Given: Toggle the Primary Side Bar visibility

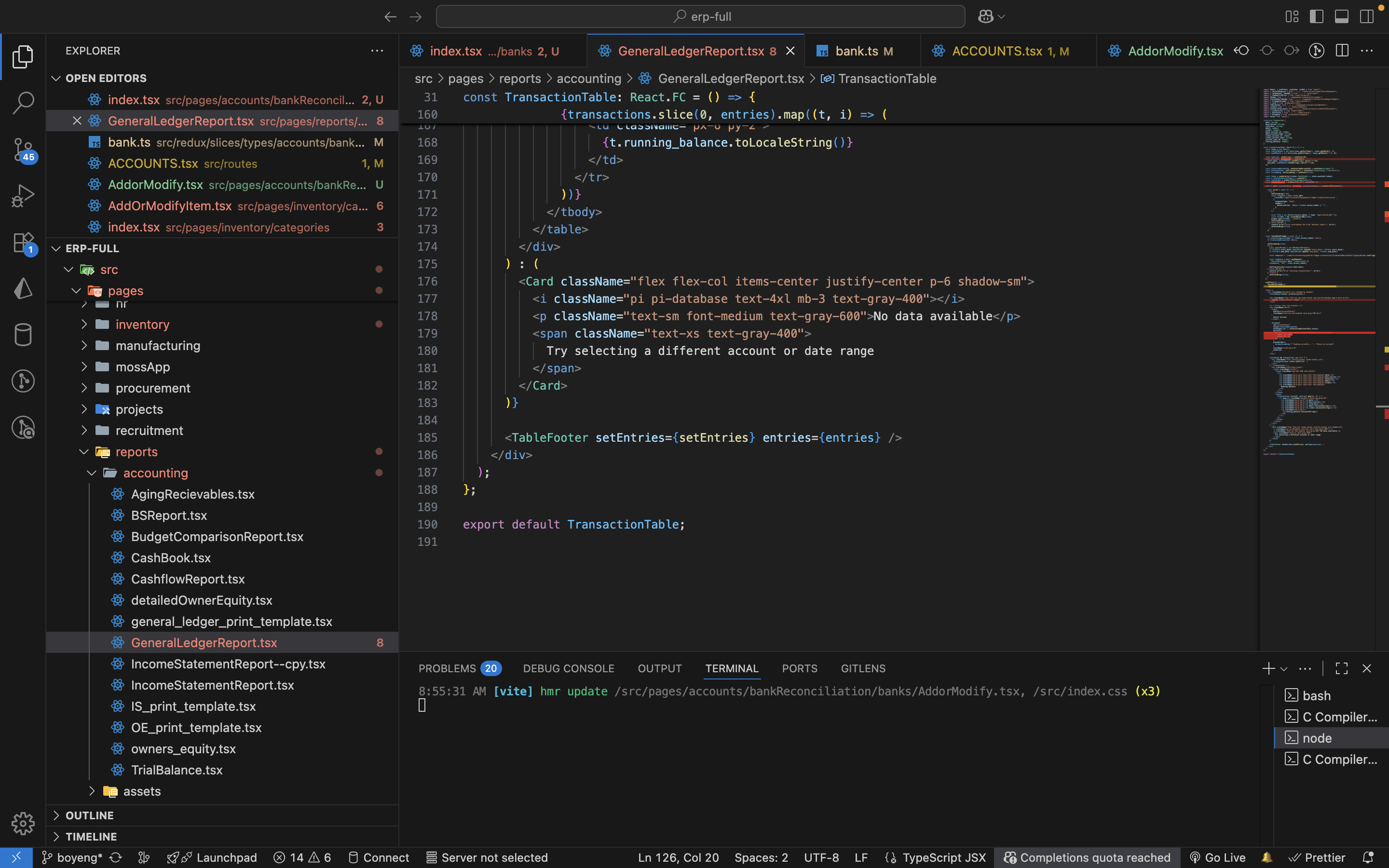Looking at the screenshot, I should (1317, 17).
